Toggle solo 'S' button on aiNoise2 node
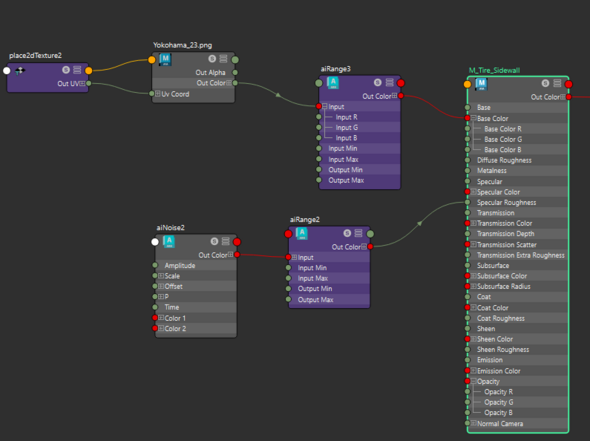The width and height of the screenshot is (590, 441). coord(214,241)
